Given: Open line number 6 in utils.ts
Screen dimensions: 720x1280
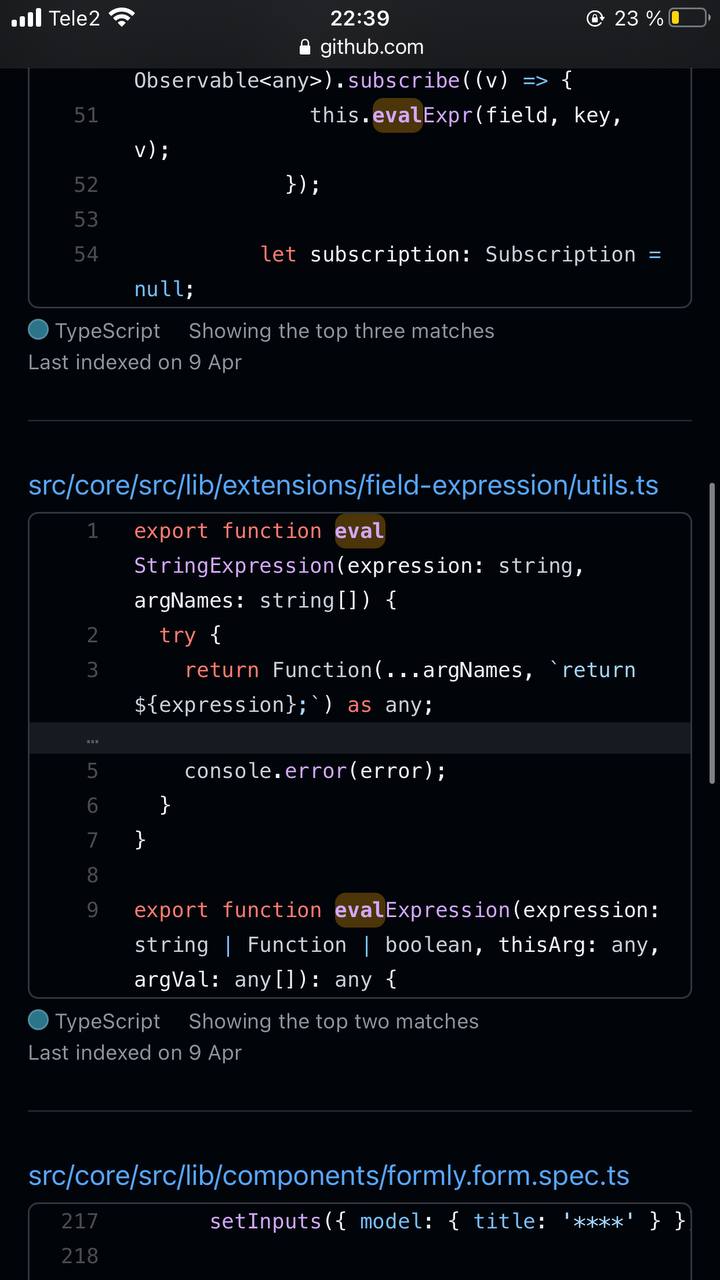Looking at the screenshot, I should tap(93, 805).
